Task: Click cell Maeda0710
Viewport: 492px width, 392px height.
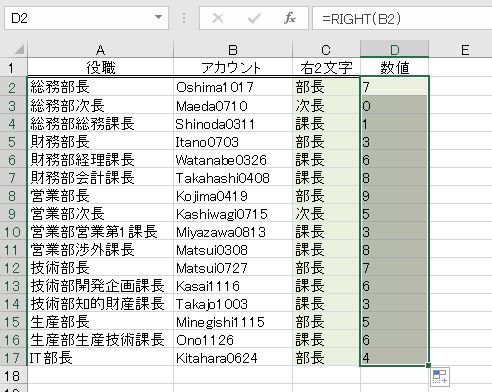Action: point(233,106)
